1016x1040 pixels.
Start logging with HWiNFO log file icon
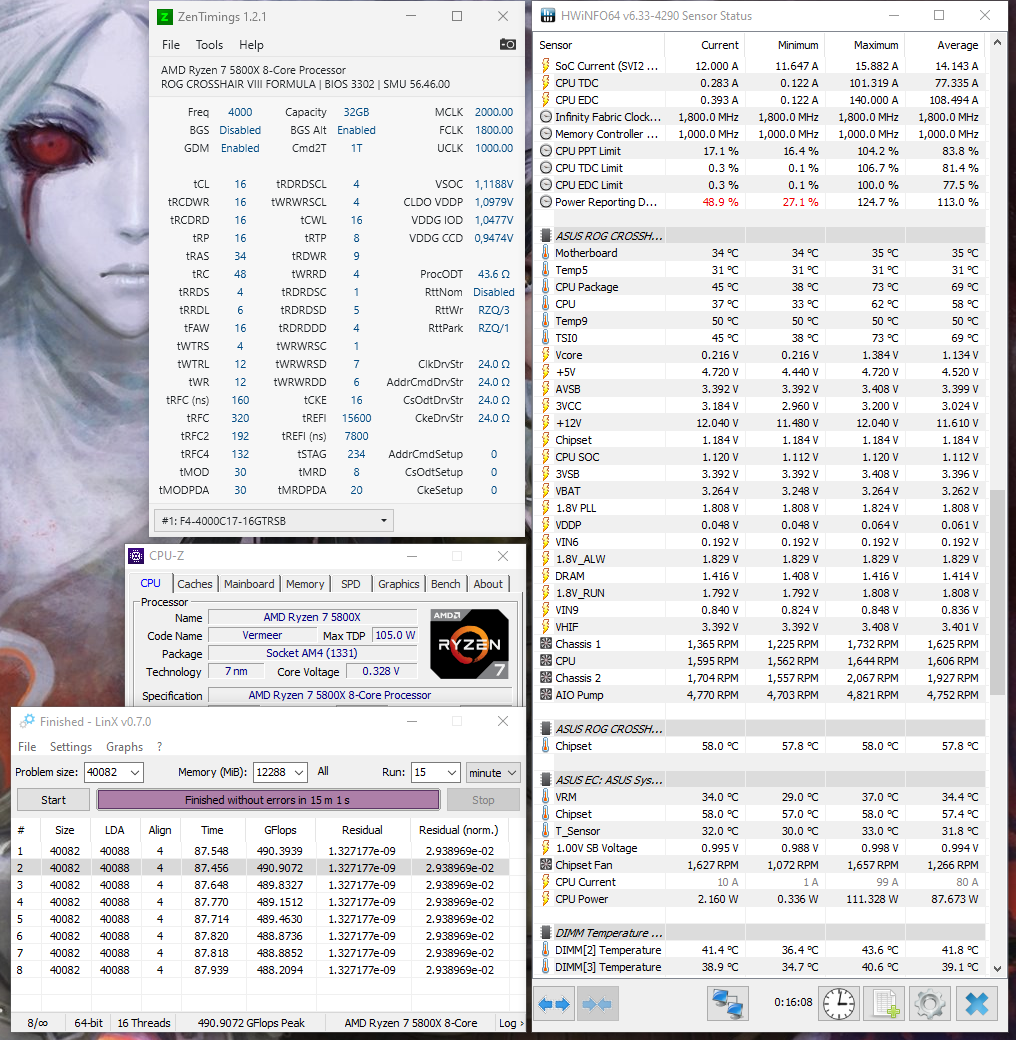coord(884,1004)
